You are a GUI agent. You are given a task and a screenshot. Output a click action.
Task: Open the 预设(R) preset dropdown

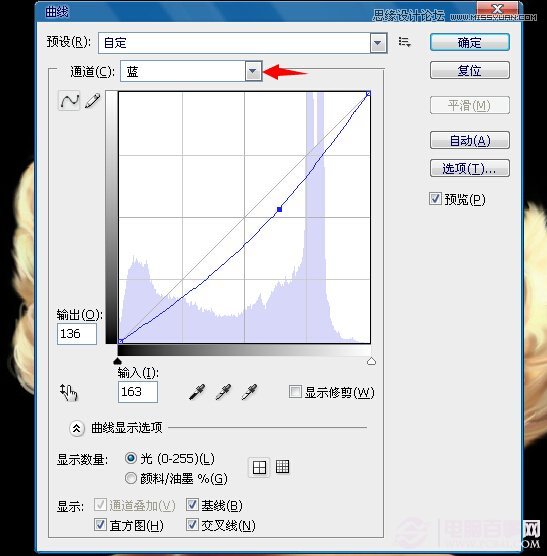pos(378,43)
